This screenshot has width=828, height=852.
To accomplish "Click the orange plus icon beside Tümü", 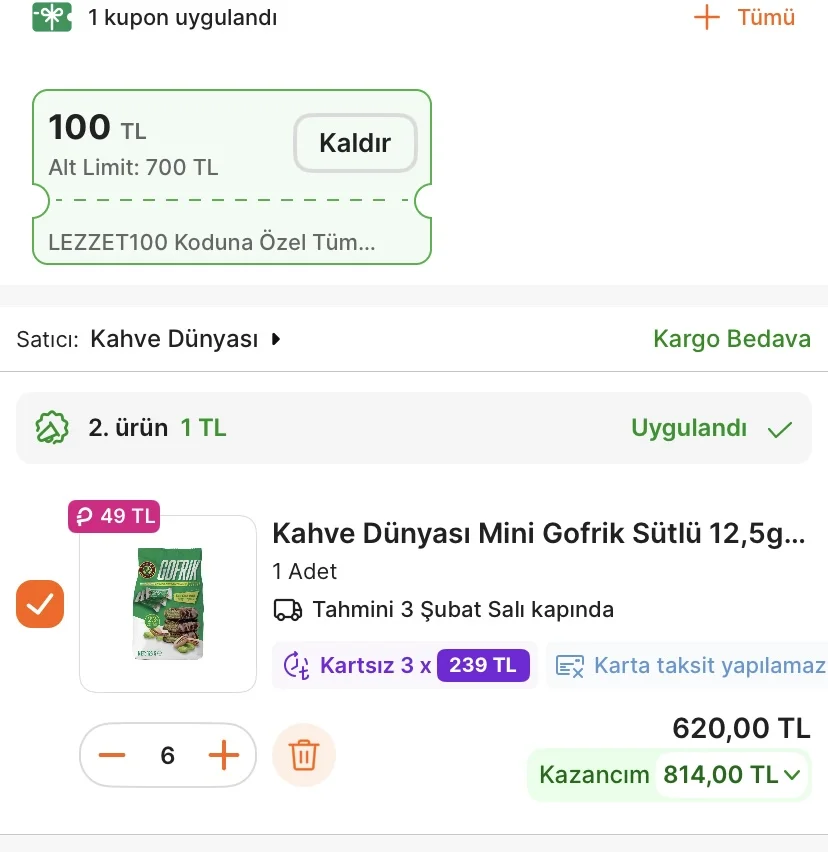I will (x=707, y=17).
